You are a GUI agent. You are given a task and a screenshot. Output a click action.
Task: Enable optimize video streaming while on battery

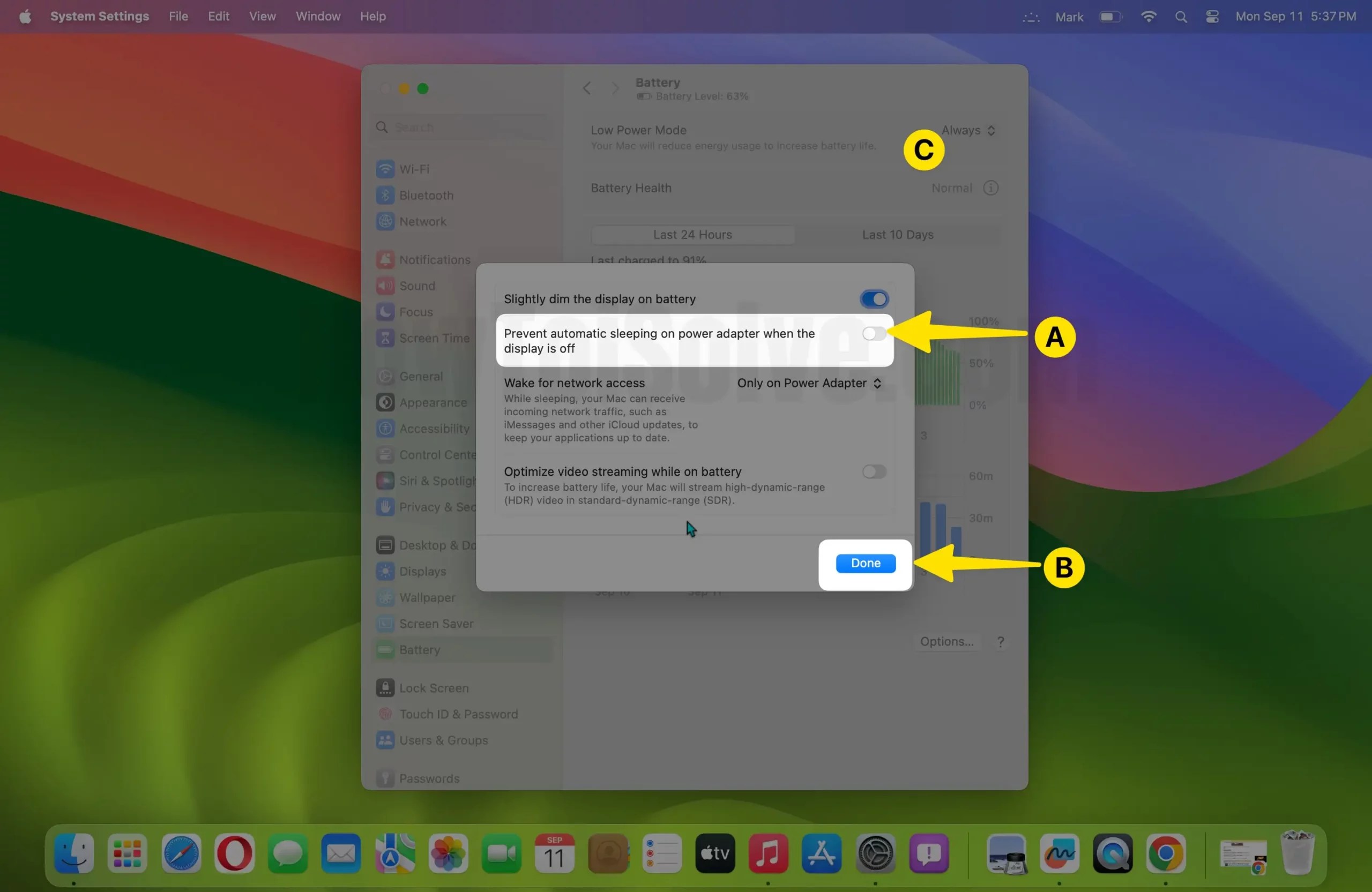pos(874,472)
